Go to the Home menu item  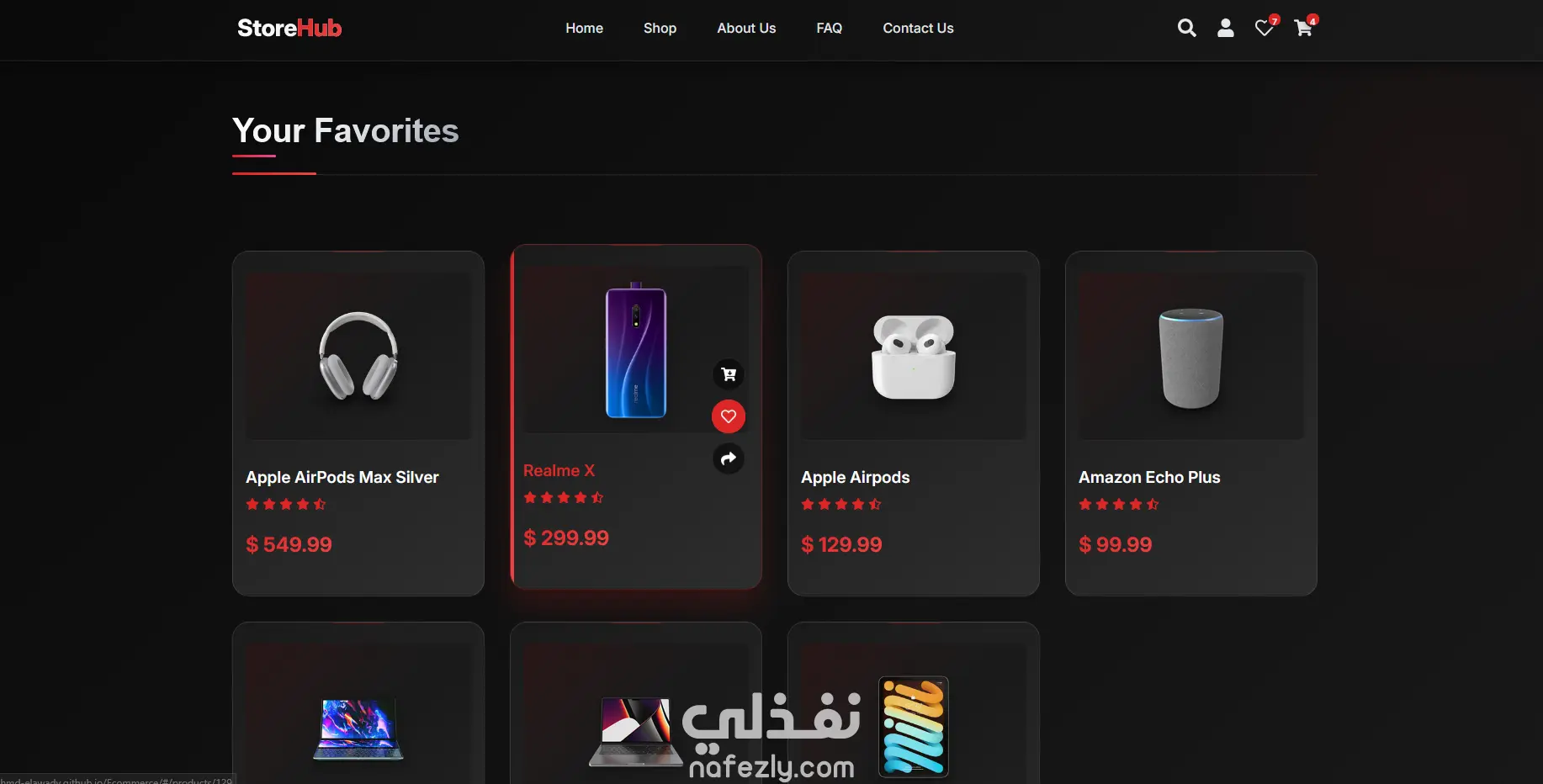(584, 28)
